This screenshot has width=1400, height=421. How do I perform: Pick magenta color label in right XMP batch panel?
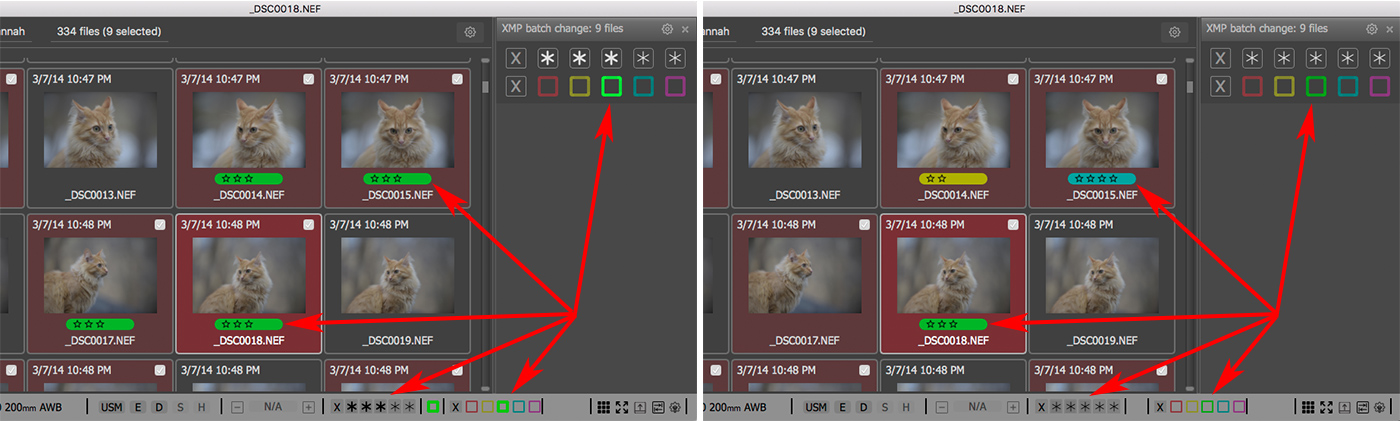(x=1379, y=87)
